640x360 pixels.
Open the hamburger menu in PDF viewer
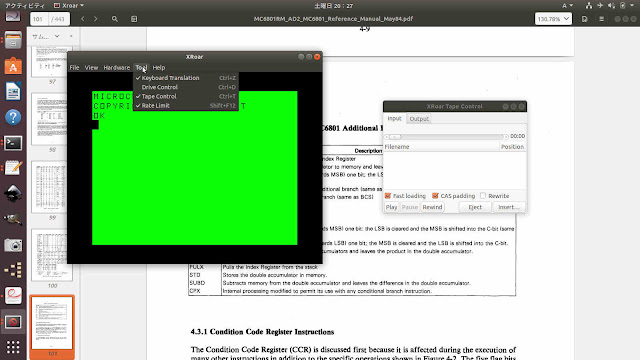(601, 19)
